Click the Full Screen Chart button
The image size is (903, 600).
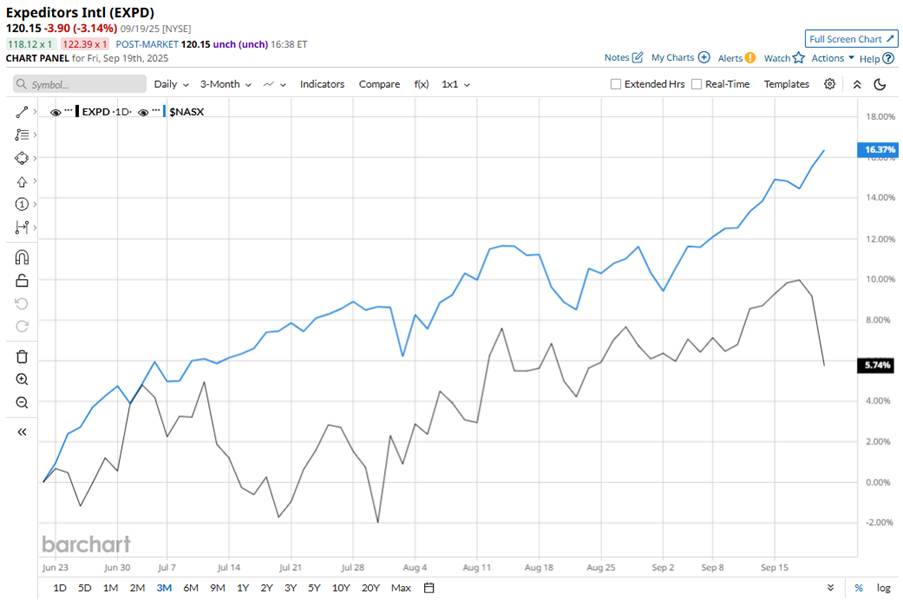[851, 39]
